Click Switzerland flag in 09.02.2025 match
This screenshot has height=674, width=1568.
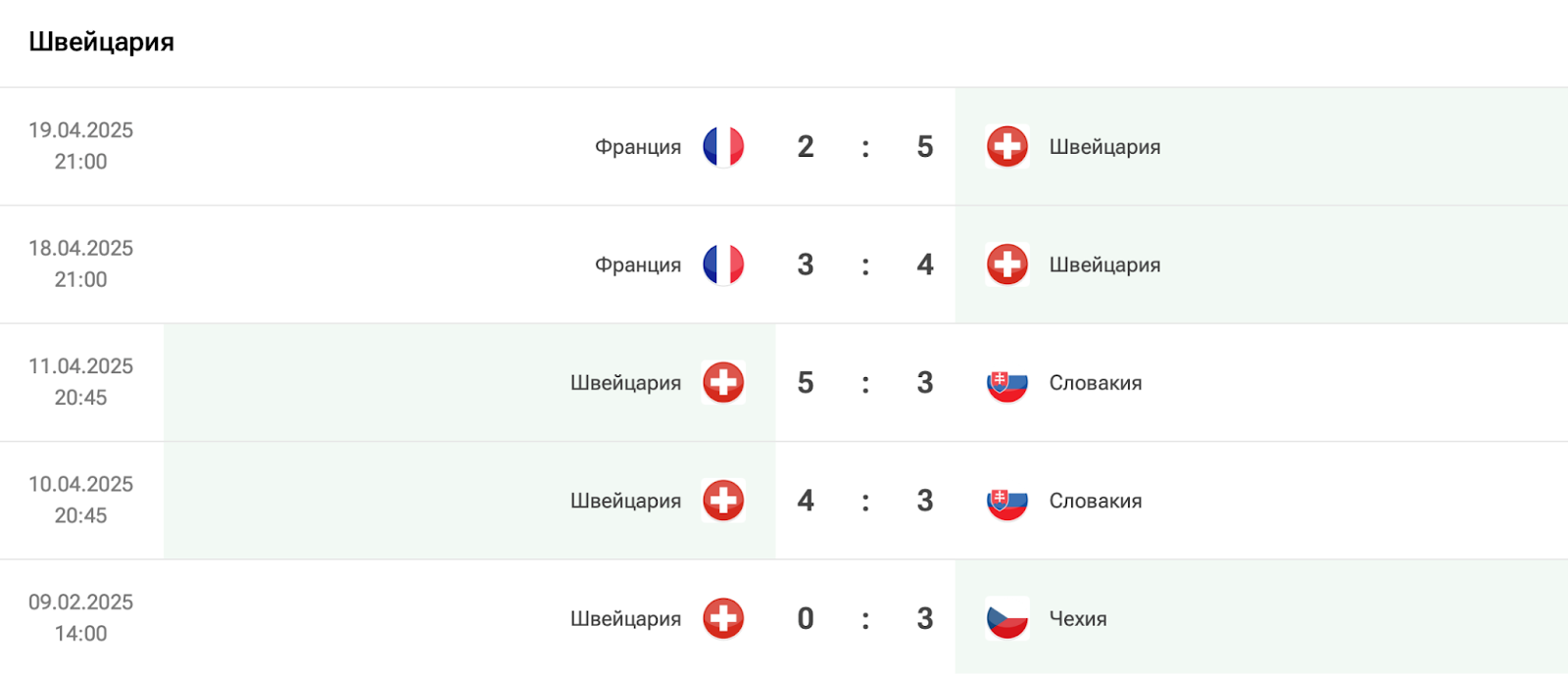[723, 619]
